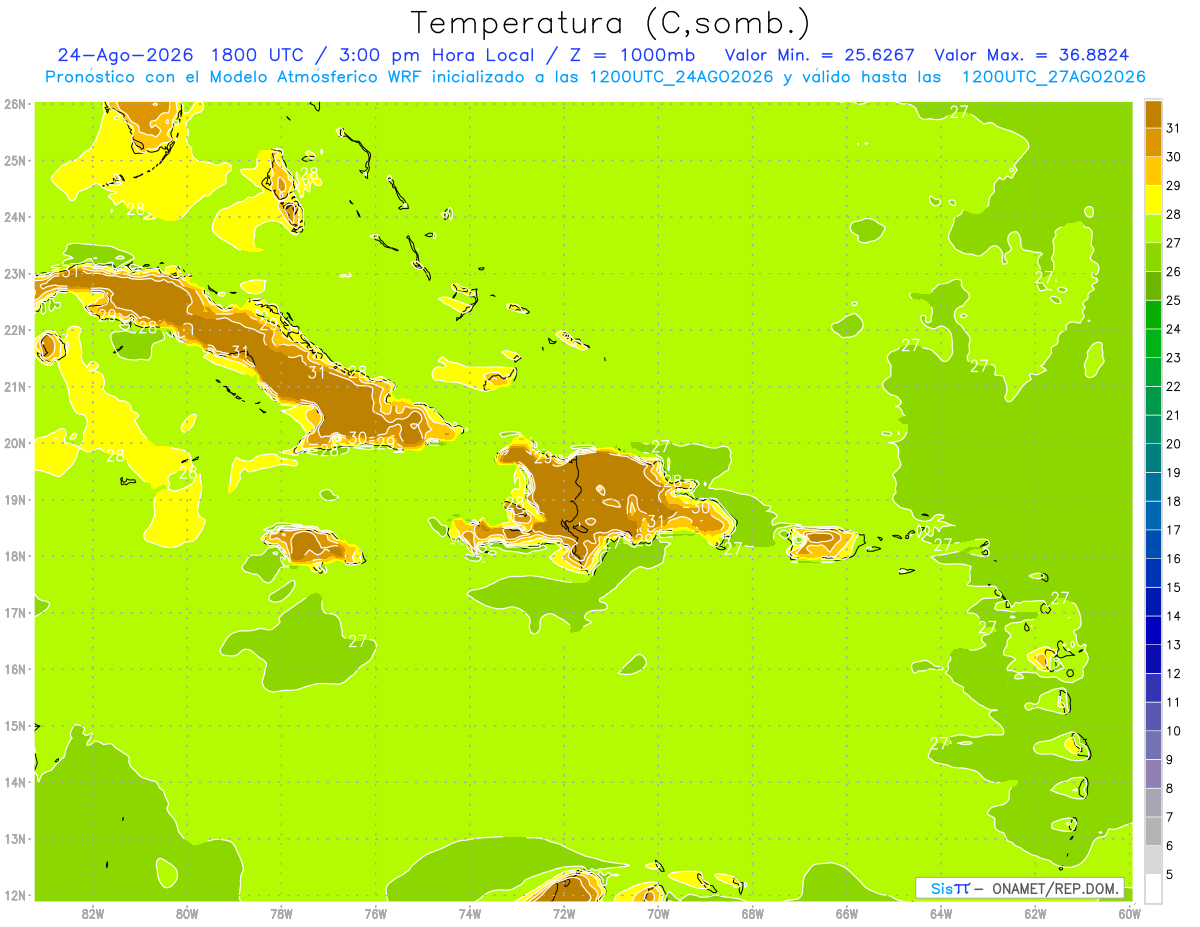This screenshot has height=927, width=1200.
Task: Click the "72W" longitude axis label
Action: tap(564, 913)
